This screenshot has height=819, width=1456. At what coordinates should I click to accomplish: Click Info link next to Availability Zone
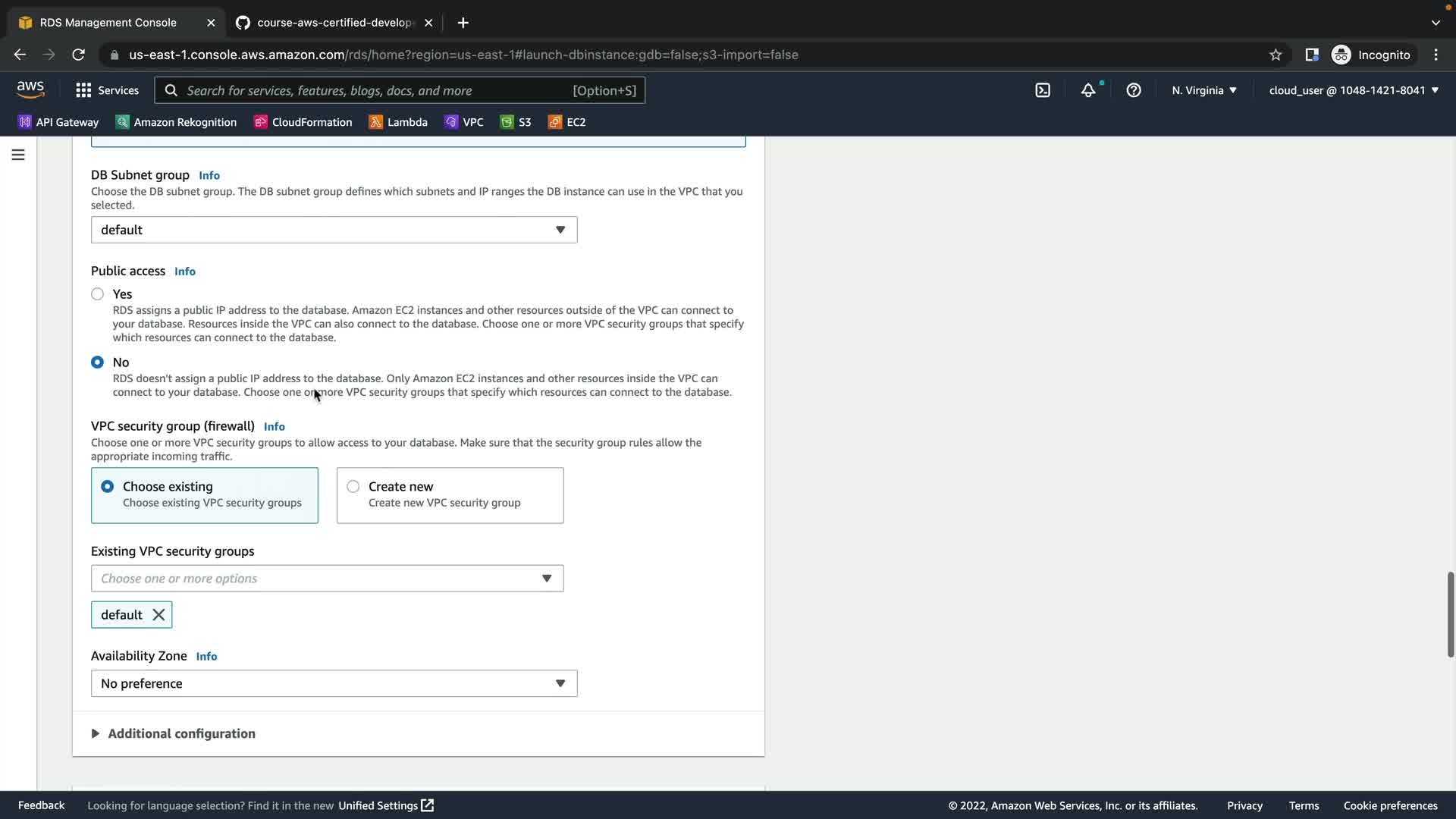point(206,657)
